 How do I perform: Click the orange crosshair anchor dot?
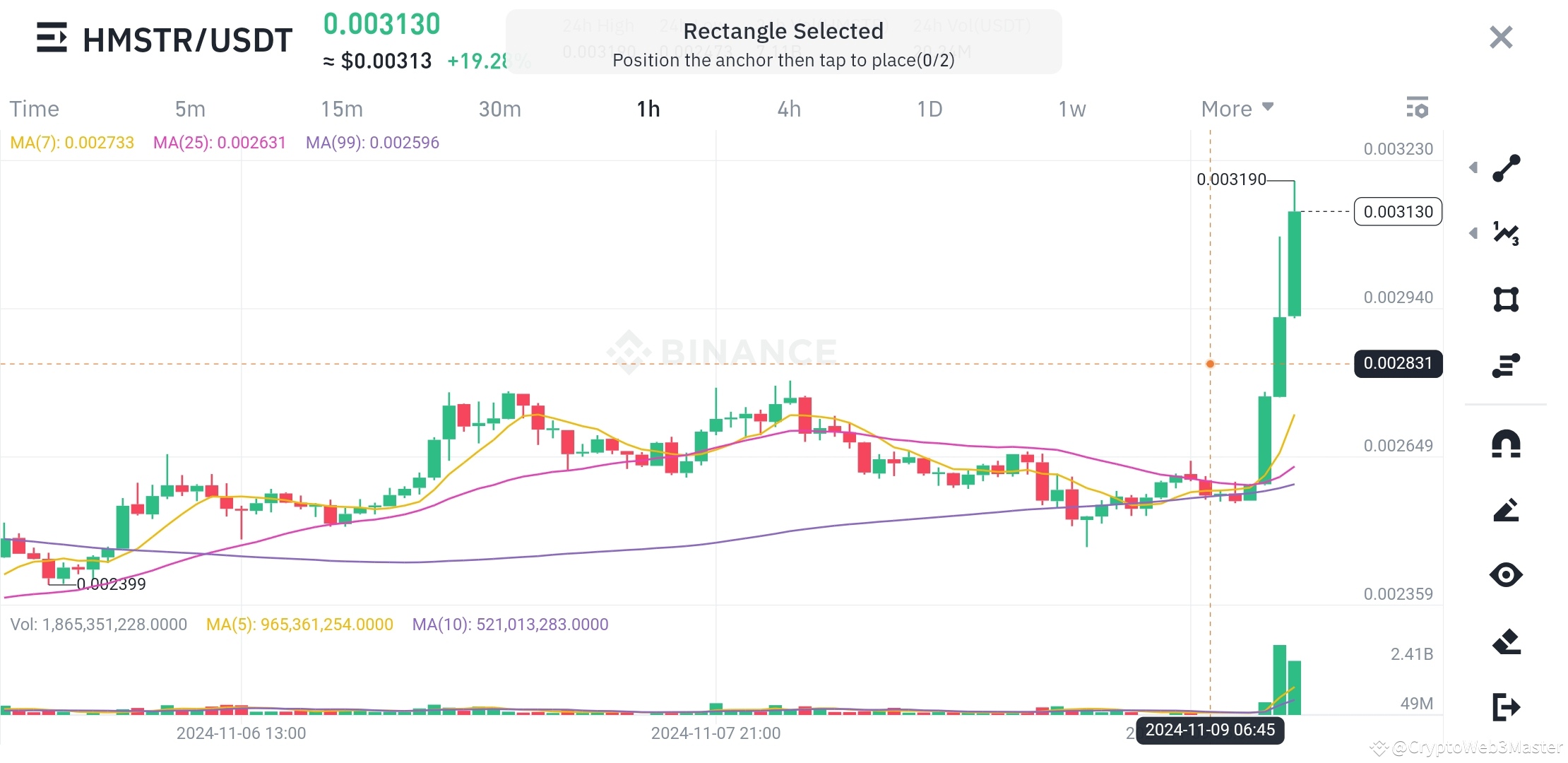pos(1210,364)
